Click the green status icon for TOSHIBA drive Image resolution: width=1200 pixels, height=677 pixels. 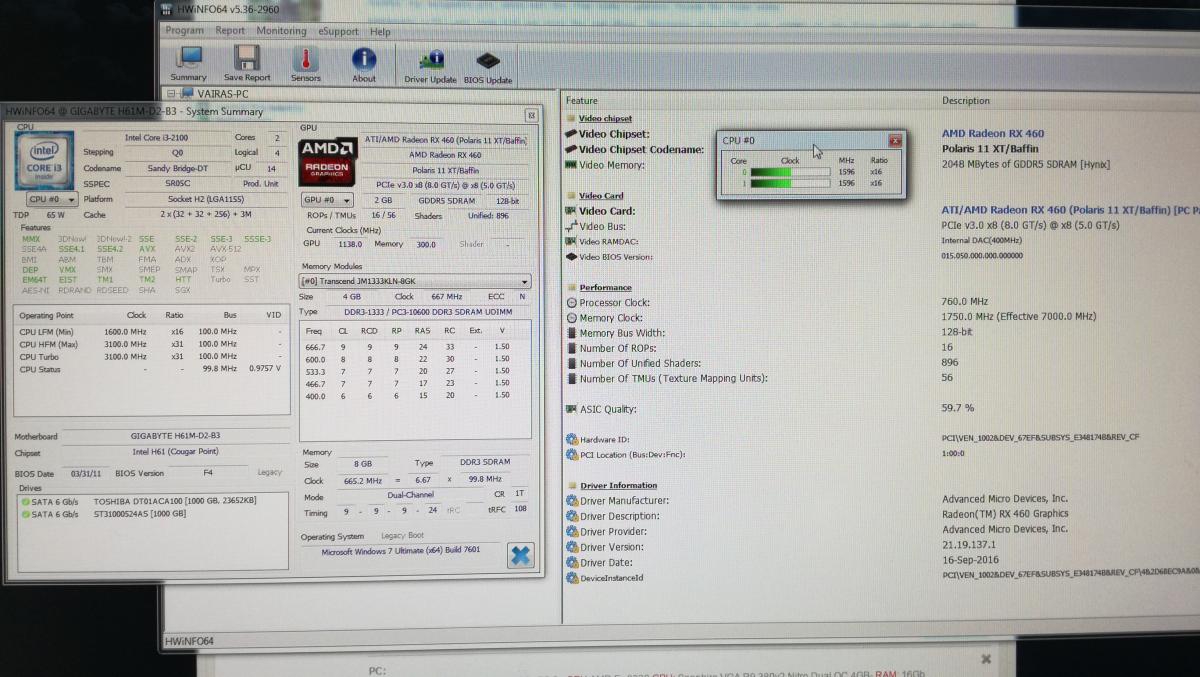(26, 500)
